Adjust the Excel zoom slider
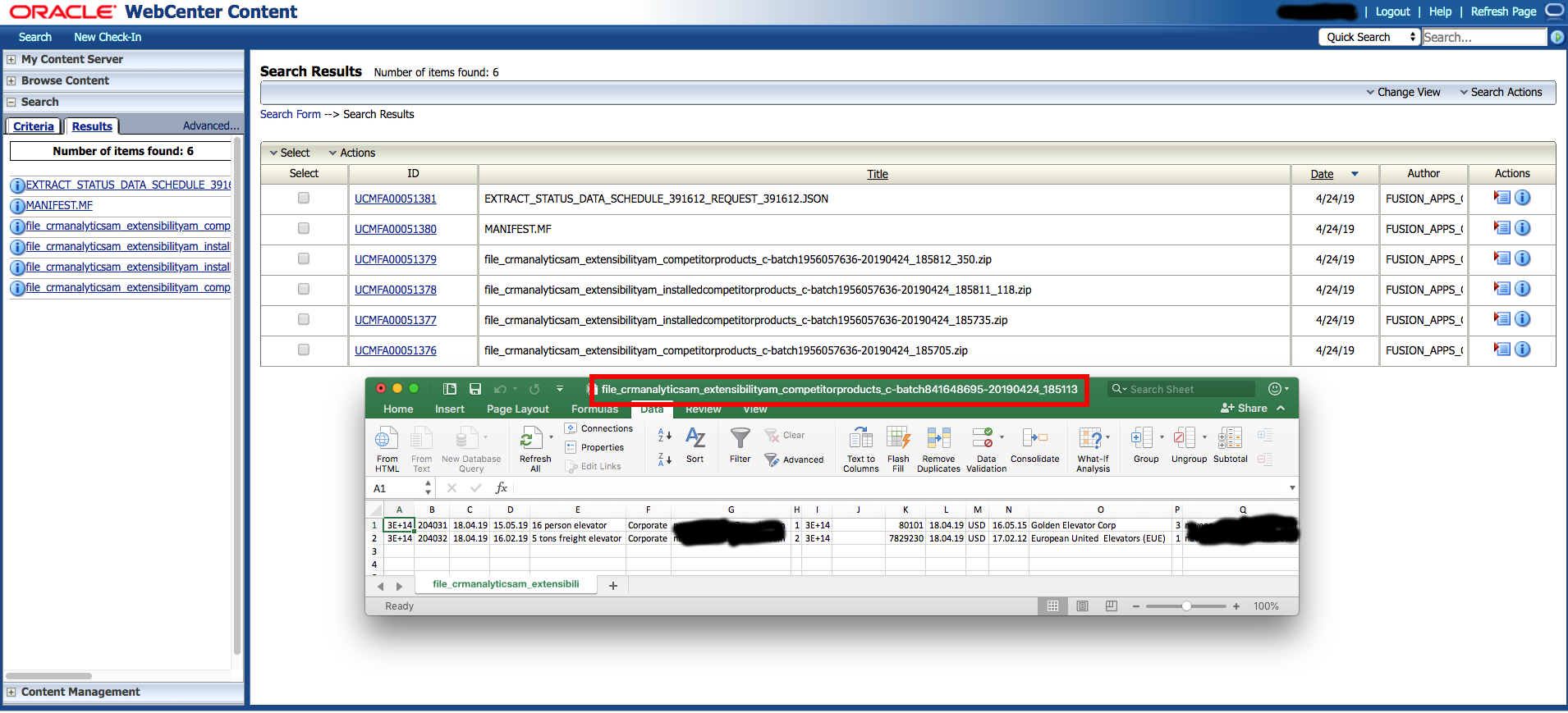 click(1186, 606)
